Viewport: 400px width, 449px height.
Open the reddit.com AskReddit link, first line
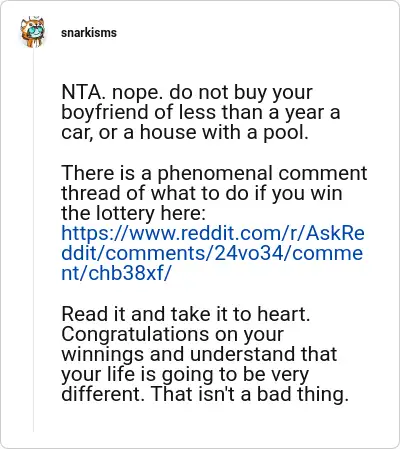213,233
